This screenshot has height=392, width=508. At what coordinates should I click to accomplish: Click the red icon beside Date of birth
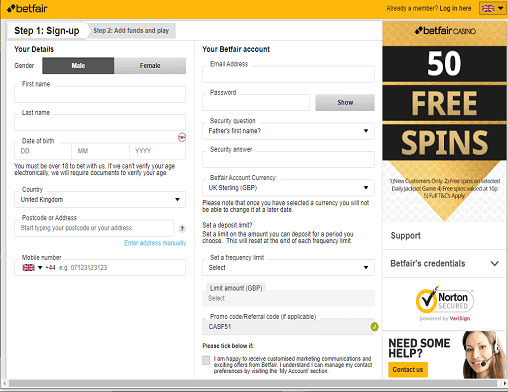pyautogui.click(x=182, y=137)
